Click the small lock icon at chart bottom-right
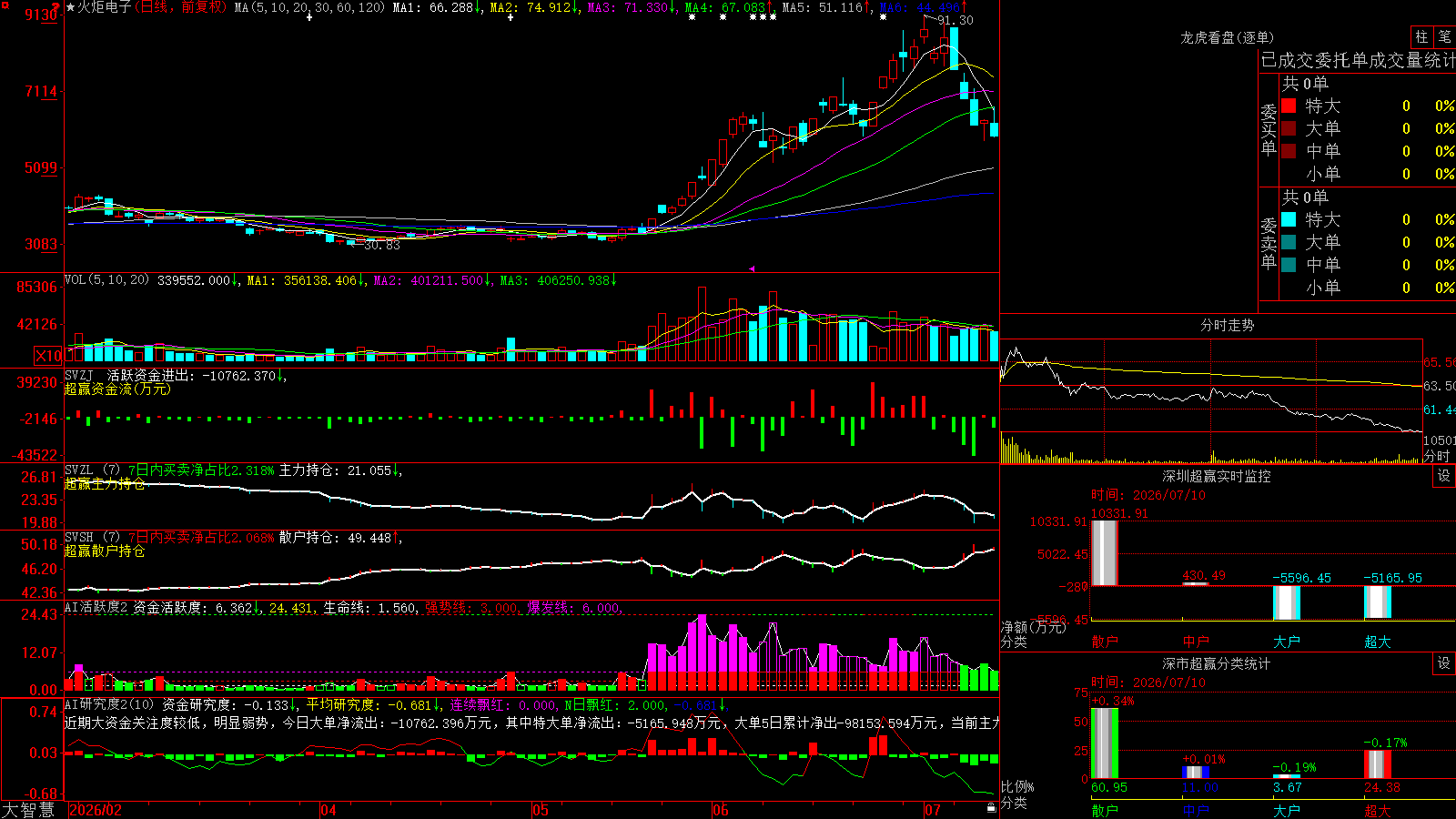 [991, 807]
